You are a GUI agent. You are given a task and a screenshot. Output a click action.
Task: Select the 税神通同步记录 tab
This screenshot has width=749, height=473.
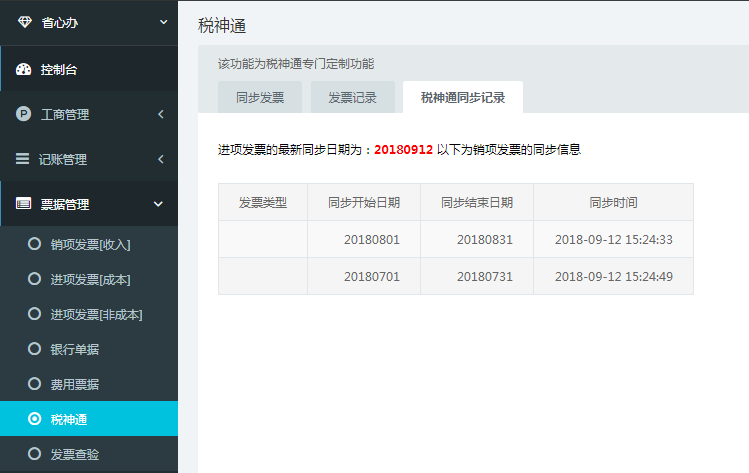pyautogui.click(x=463, y=97)
